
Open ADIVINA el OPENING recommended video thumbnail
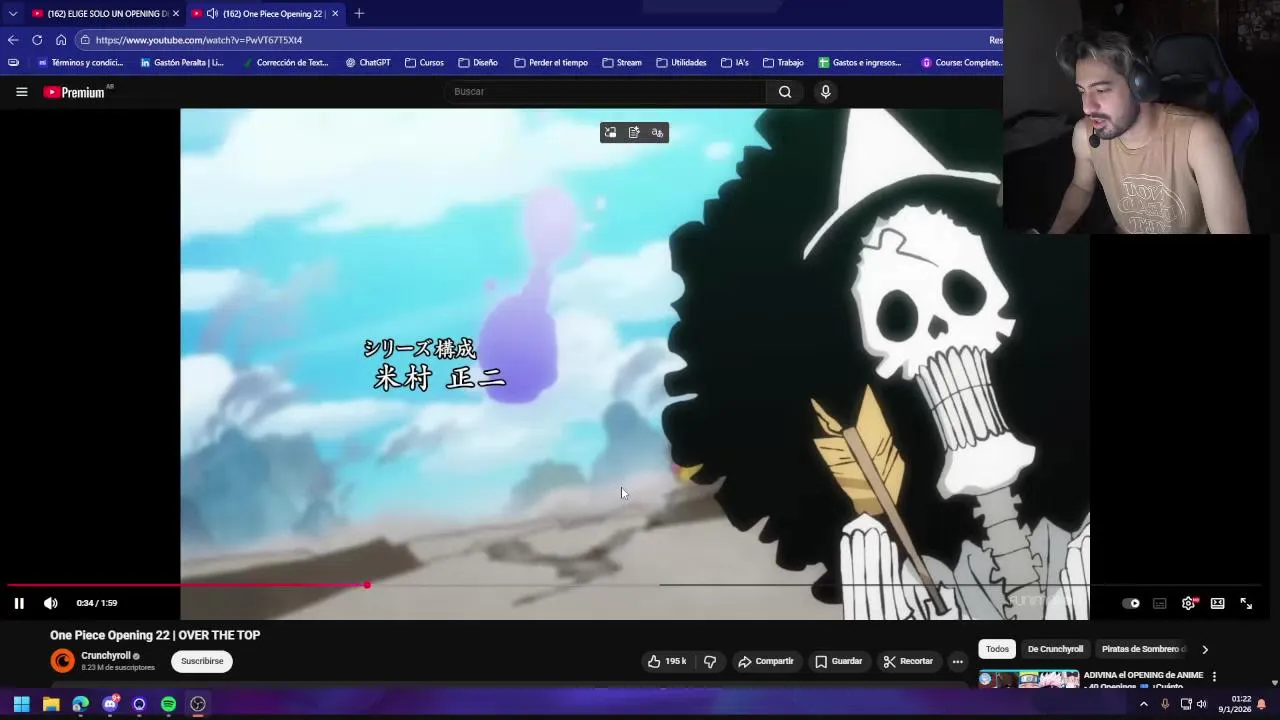pos(1029,679)
